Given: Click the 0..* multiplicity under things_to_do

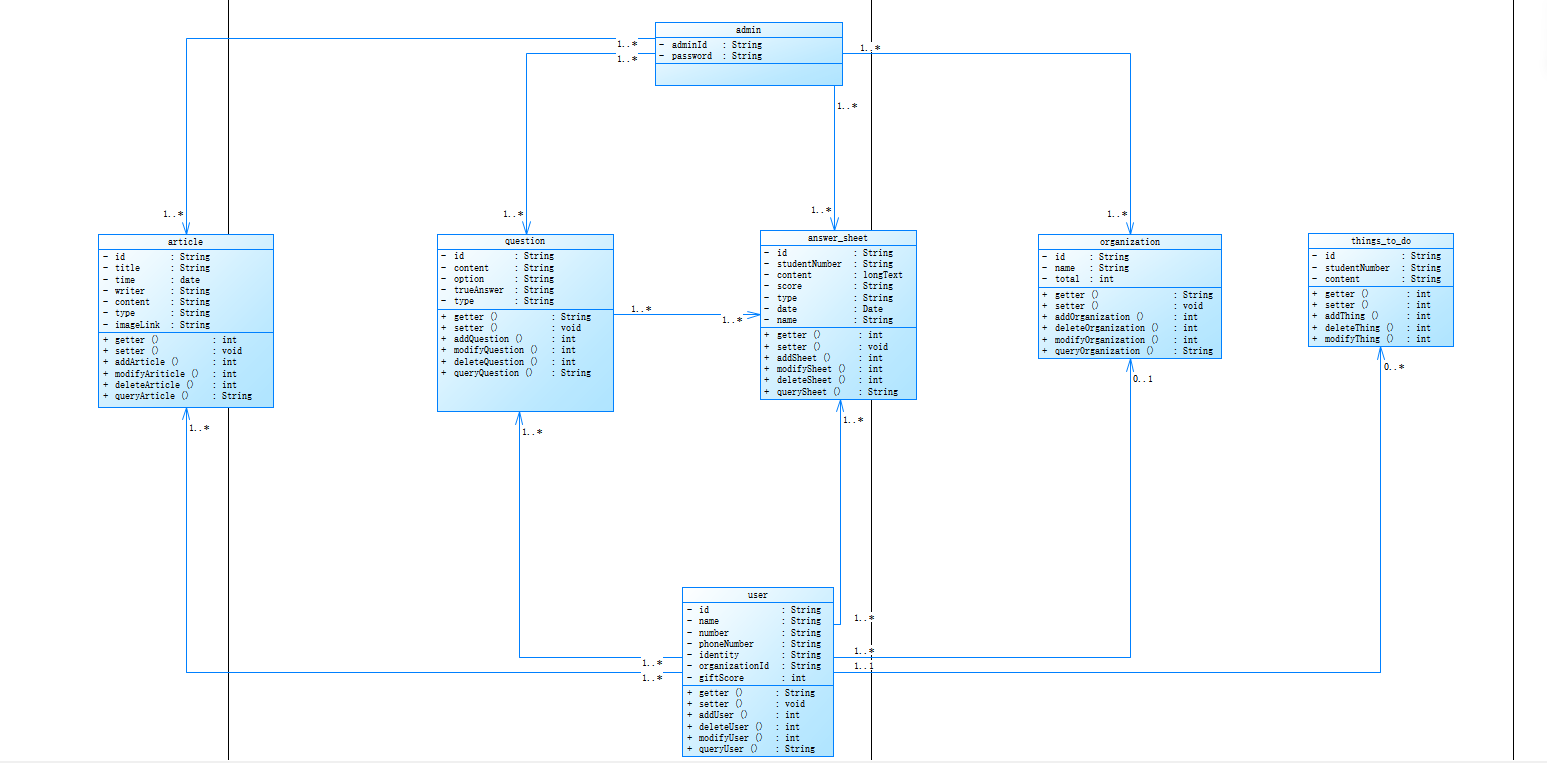Looking at the screenshot, I should (1394, 367).
